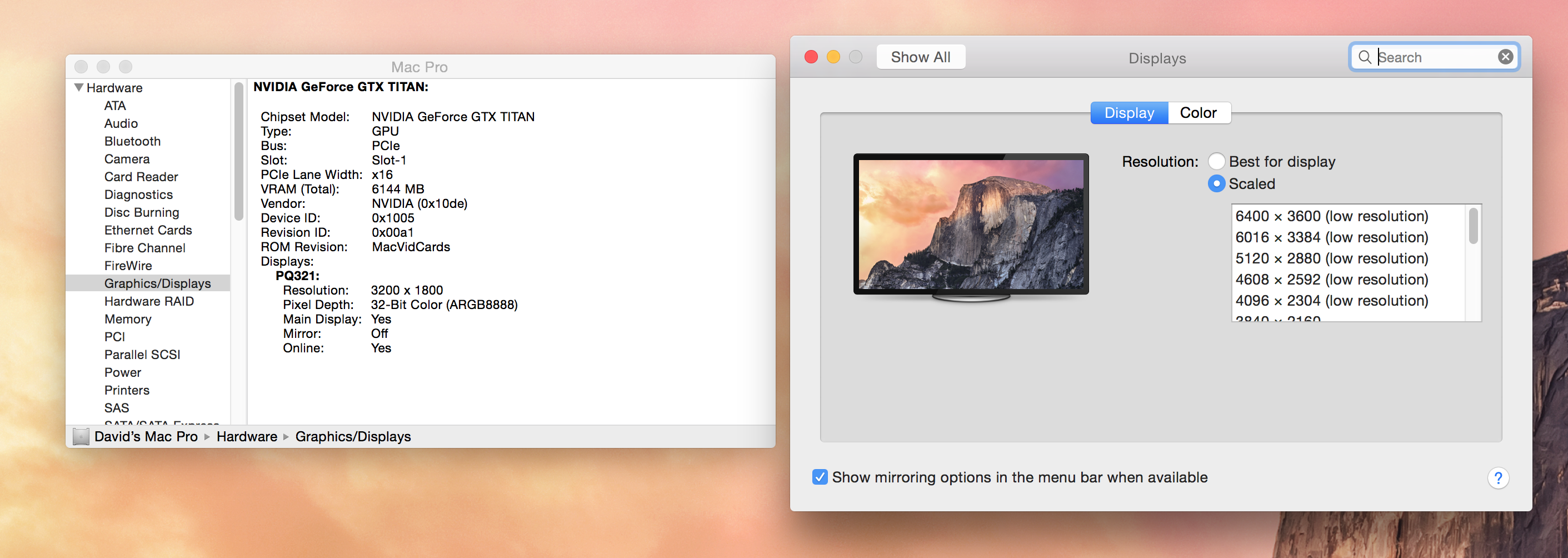Image resolution: width=1568 pixels, height=558 pixels.
Task: Select Disc Burning in the sidebar
Action: pyautogui.click(x=141, y=213)
